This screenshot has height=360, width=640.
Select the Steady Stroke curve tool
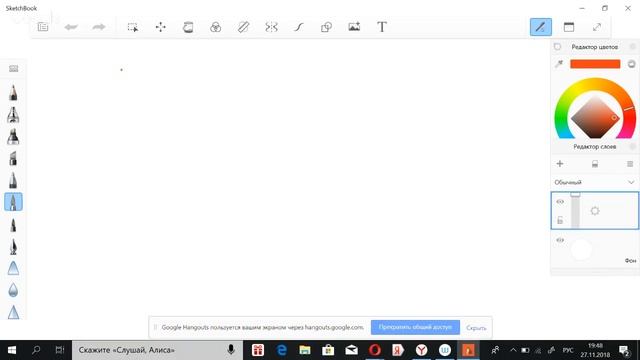[x=299, y=27]
